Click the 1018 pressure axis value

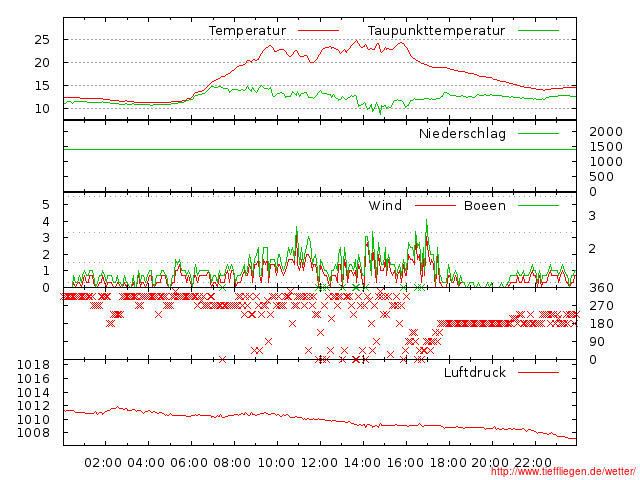pyautogui.click(x=33, y=364)
